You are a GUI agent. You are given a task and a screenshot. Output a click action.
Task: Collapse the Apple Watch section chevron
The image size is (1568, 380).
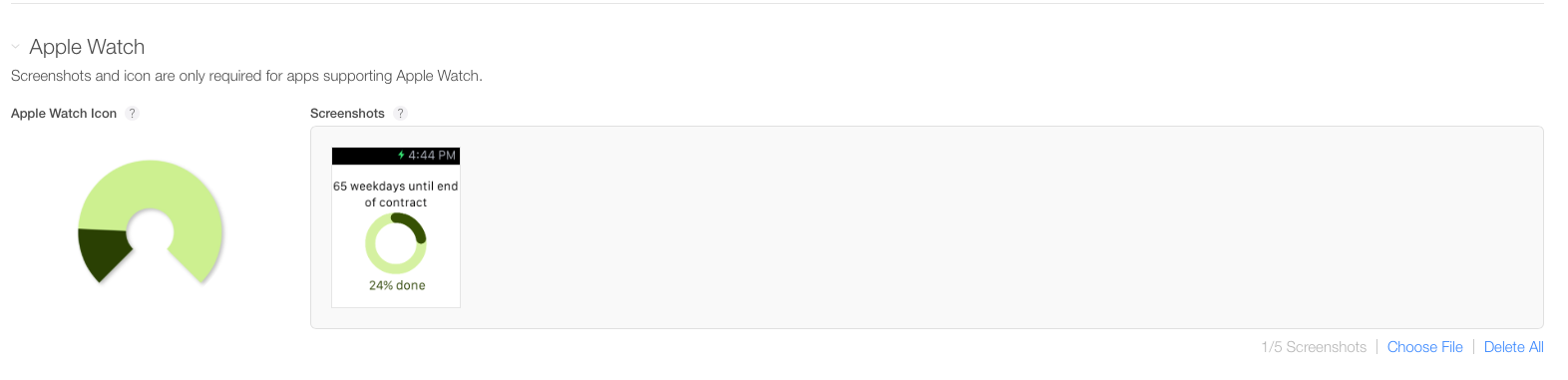tap(15, 47)
